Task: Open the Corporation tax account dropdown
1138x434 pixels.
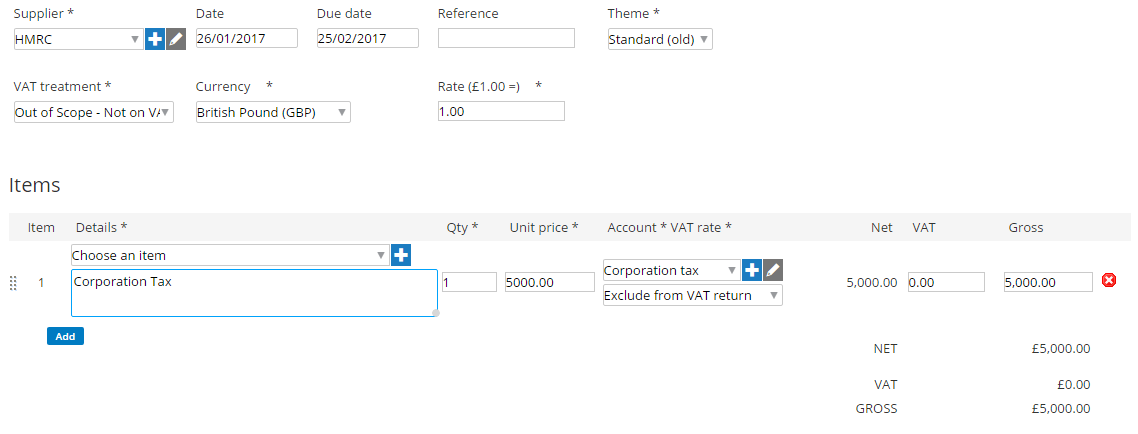Action: (x=671, y=270)
